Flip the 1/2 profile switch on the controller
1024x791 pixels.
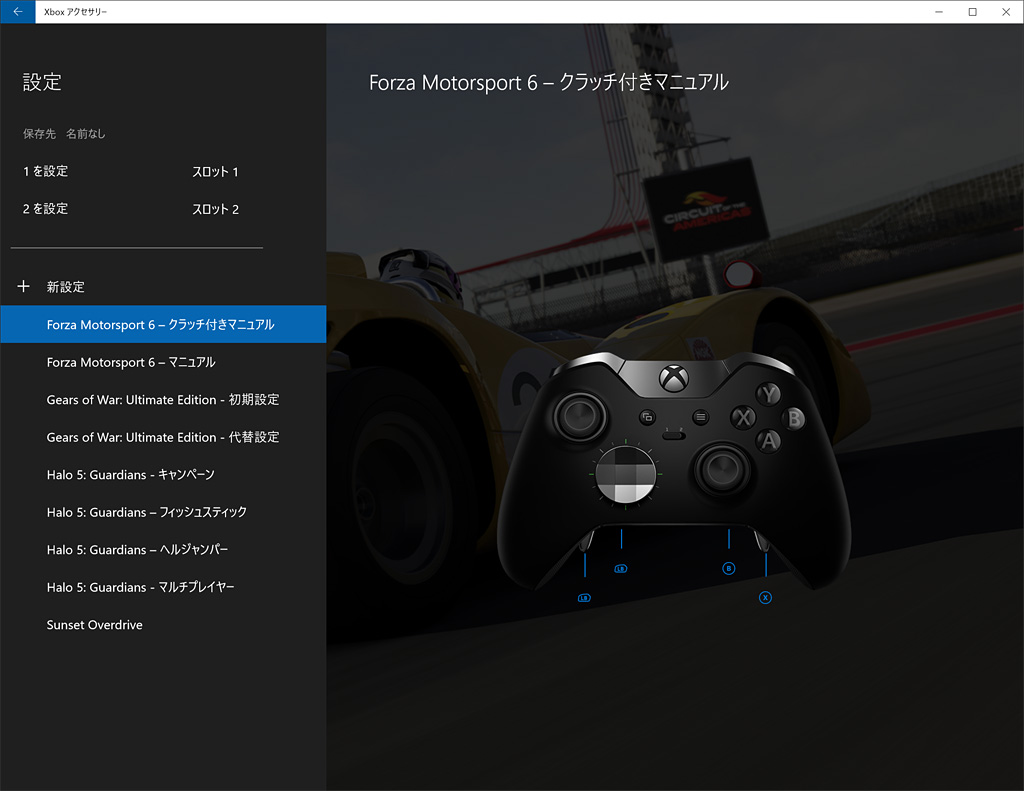pos(673,434)
